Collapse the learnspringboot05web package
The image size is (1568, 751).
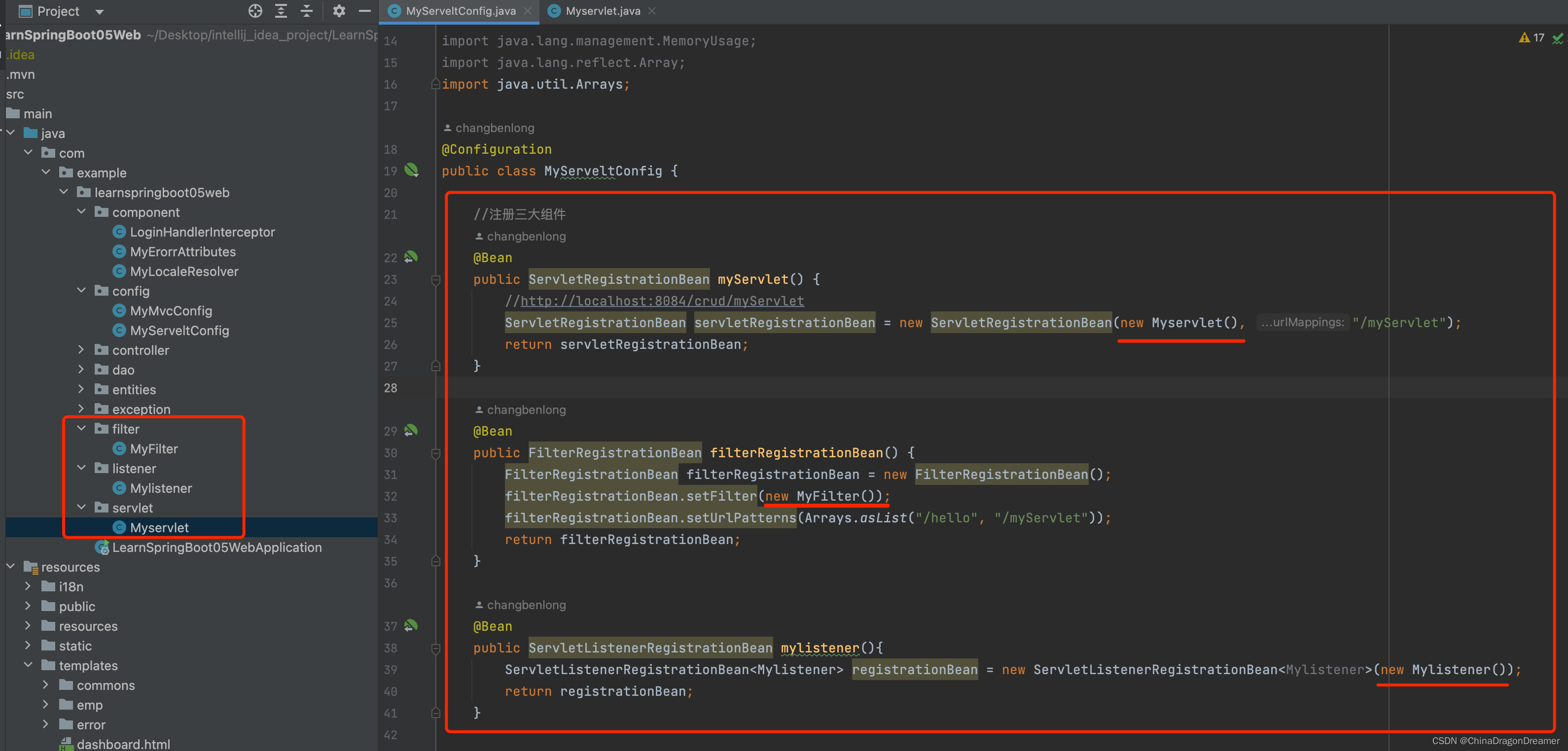click(63, 192)
